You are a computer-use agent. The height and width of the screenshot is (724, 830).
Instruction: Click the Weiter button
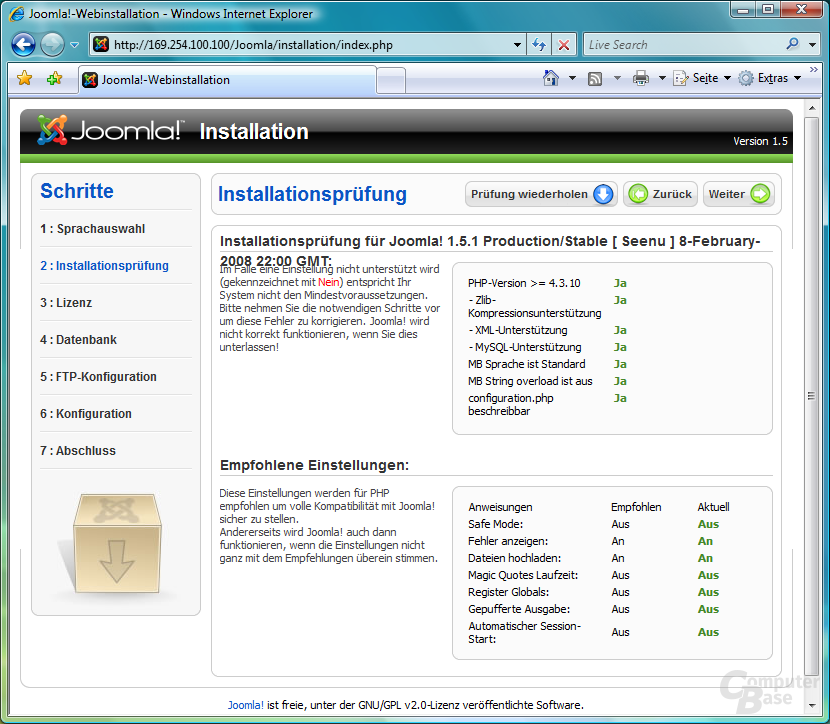[739, 194]
